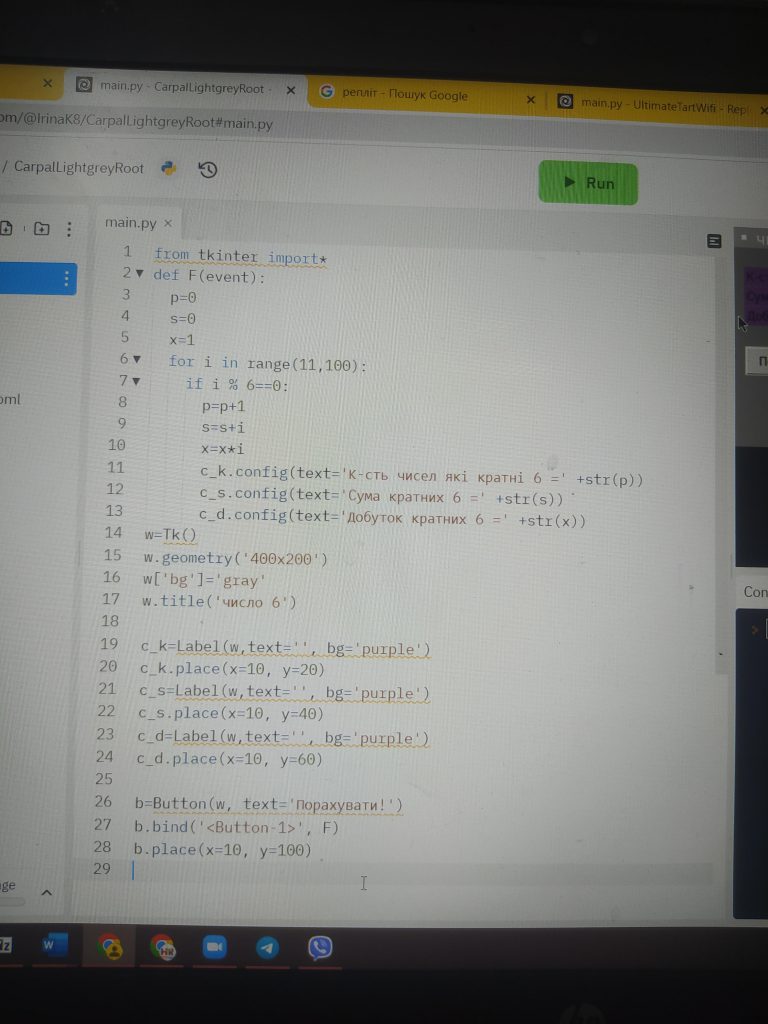Collapse the for loop fold arrow
Screen dimensions: 768x1024
coord(137,359)
